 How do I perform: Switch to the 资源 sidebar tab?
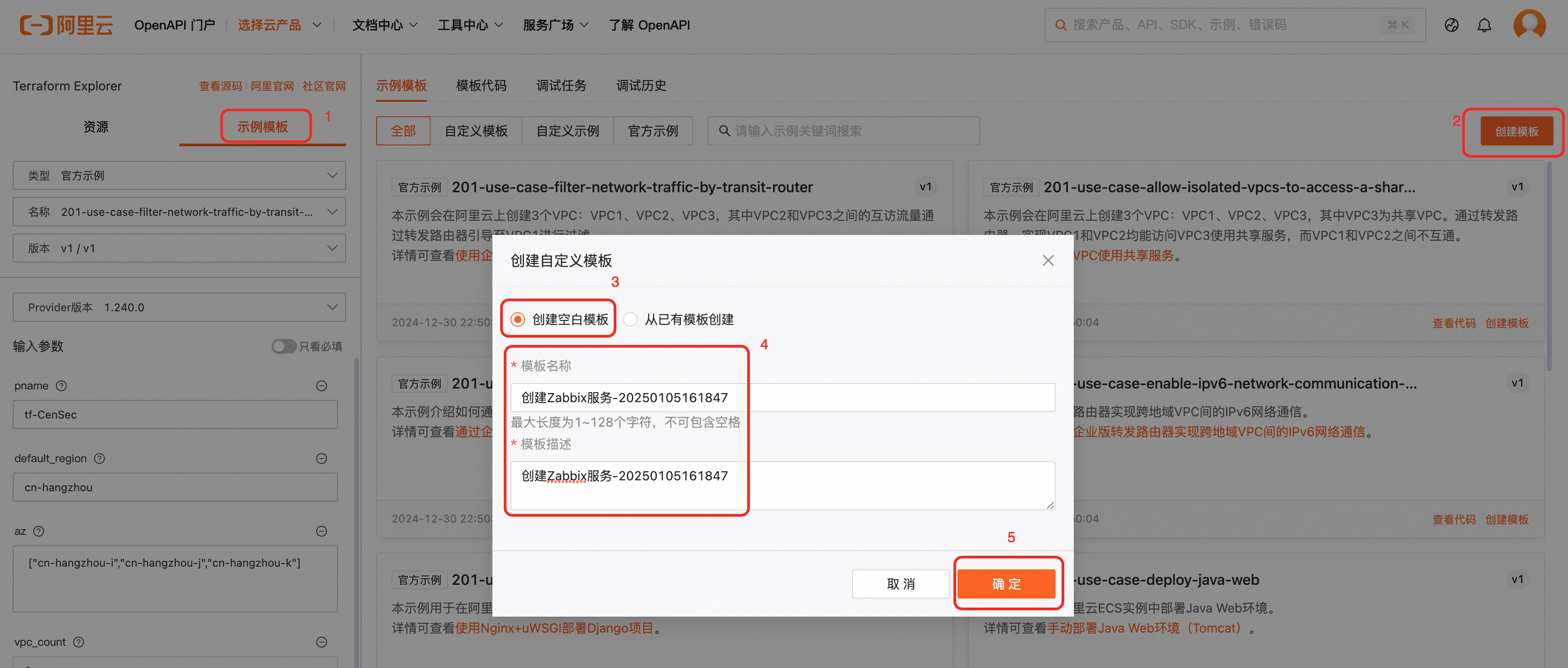click(95, 127)
